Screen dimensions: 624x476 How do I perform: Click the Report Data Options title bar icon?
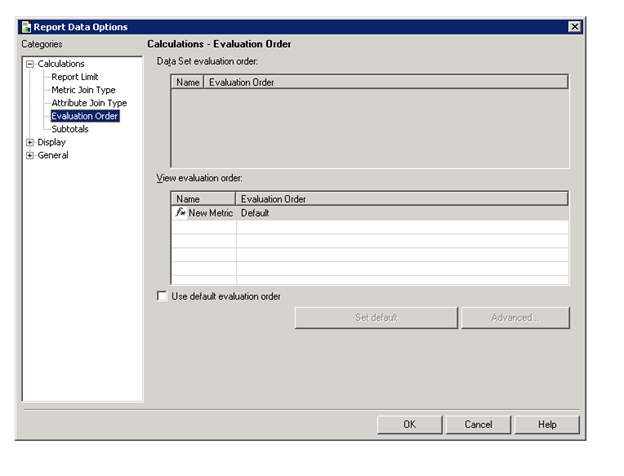[26, 27]
